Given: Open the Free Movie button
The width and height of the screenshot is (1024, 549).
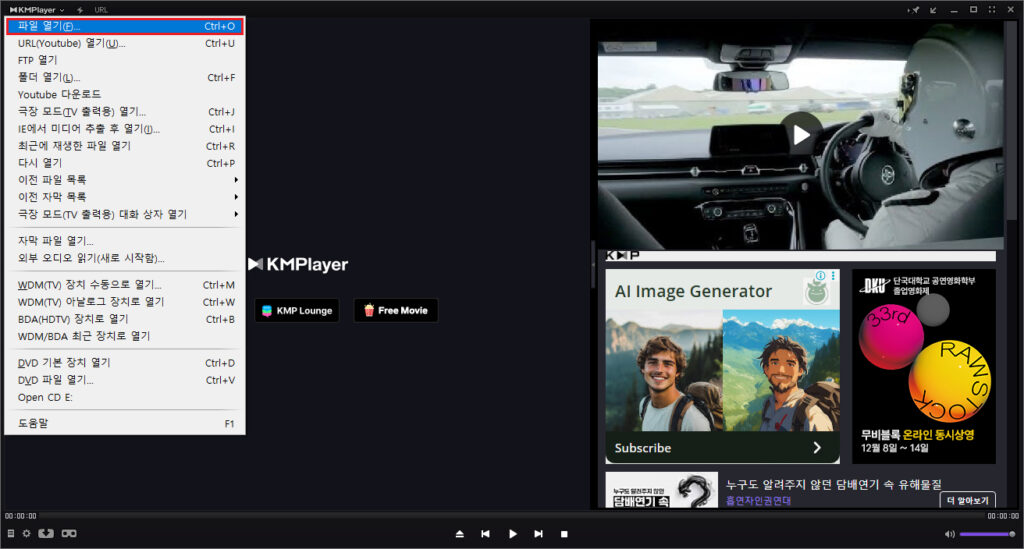Looking at the screenshot, I should [x=395, y=310].
